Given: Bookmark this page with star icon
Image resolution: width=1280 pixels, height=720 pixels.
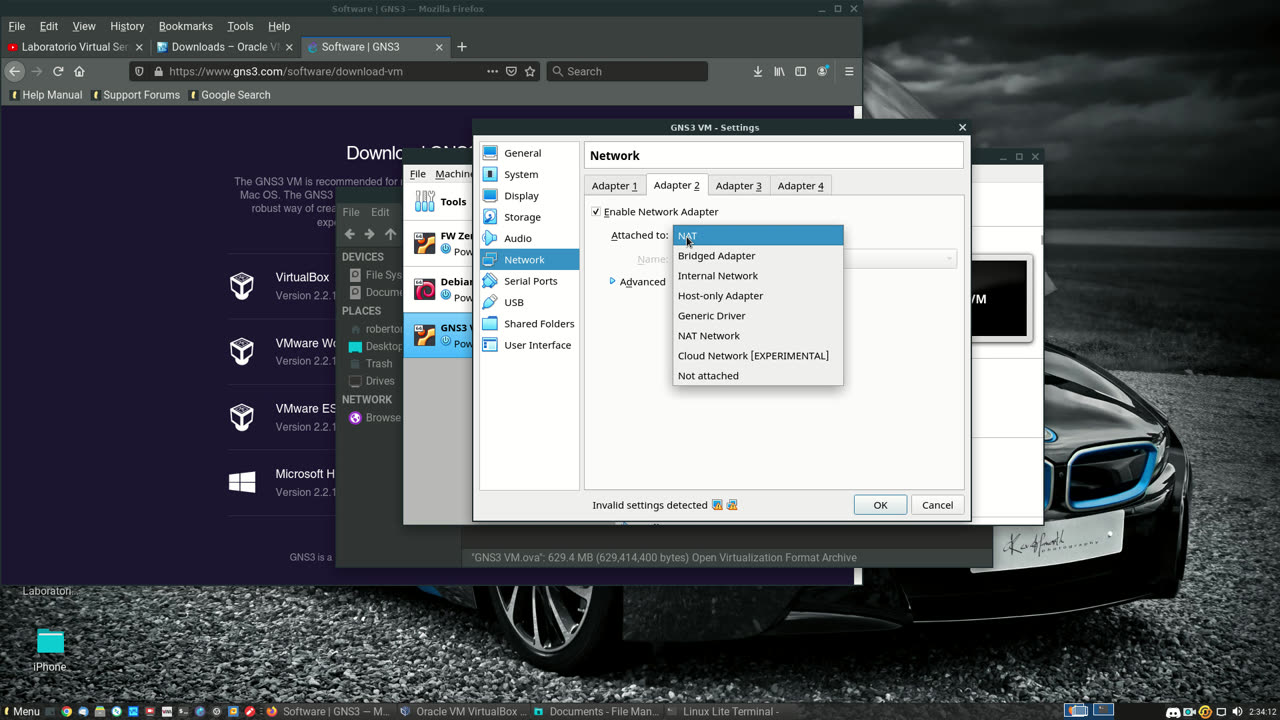Looking at the screenshot, I should pos(530,72).
